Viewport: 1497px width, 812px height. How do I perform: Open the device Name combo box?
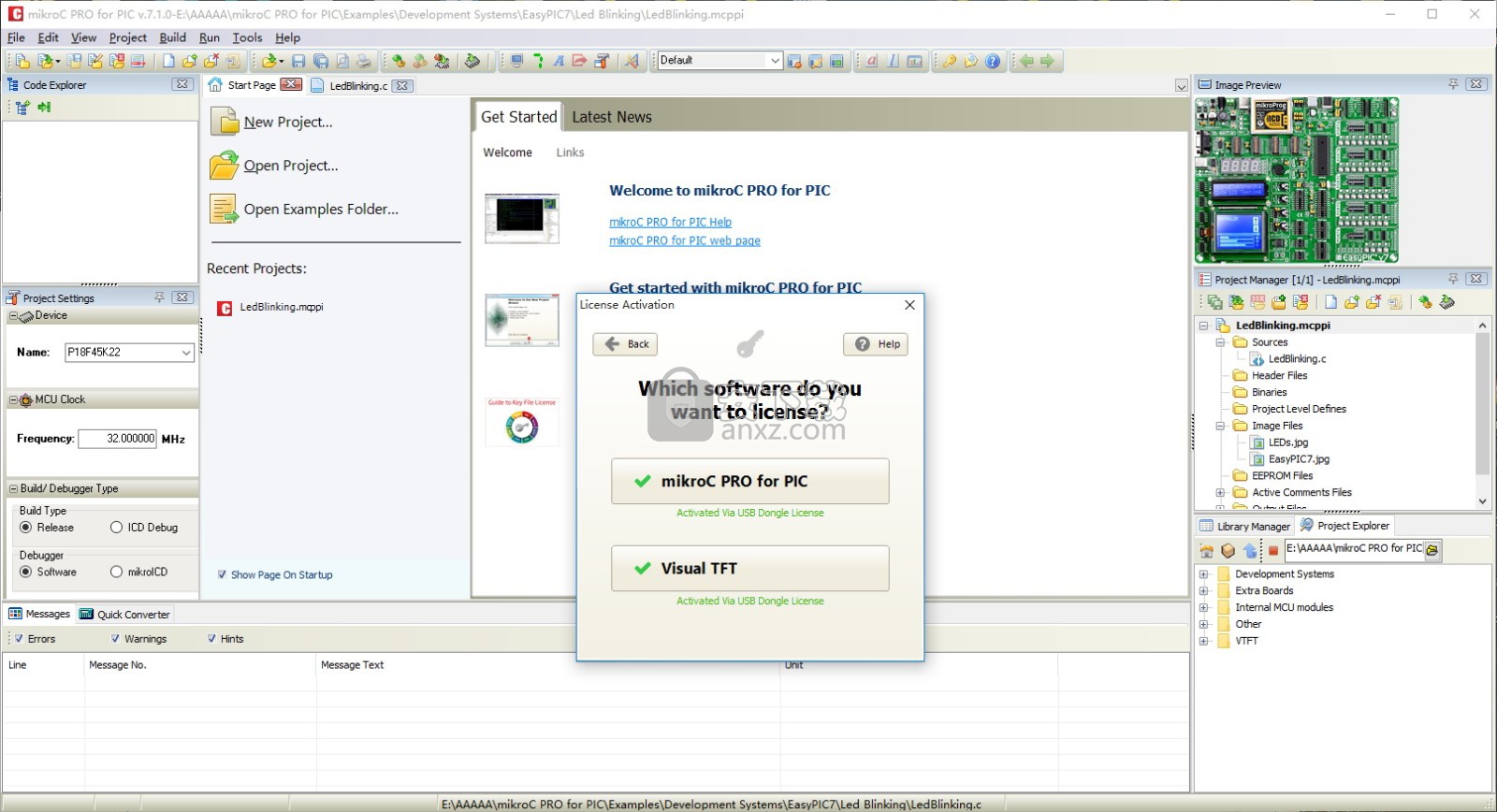pyautogui.click(x=186, y=353)
